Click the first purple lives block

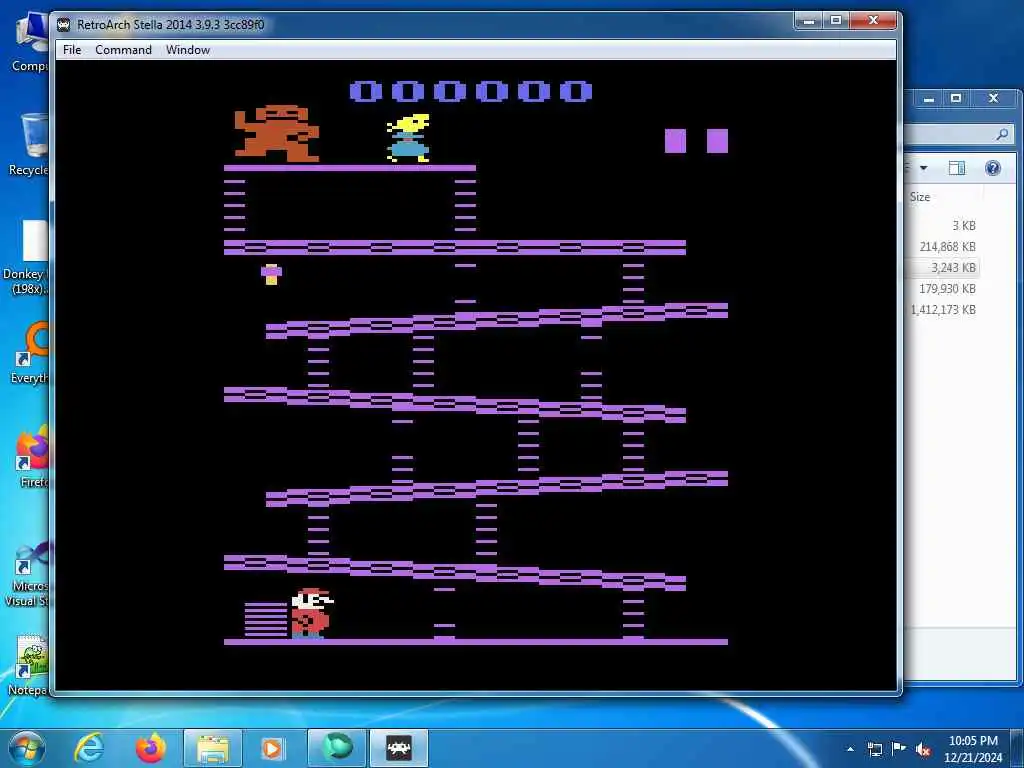675,140
